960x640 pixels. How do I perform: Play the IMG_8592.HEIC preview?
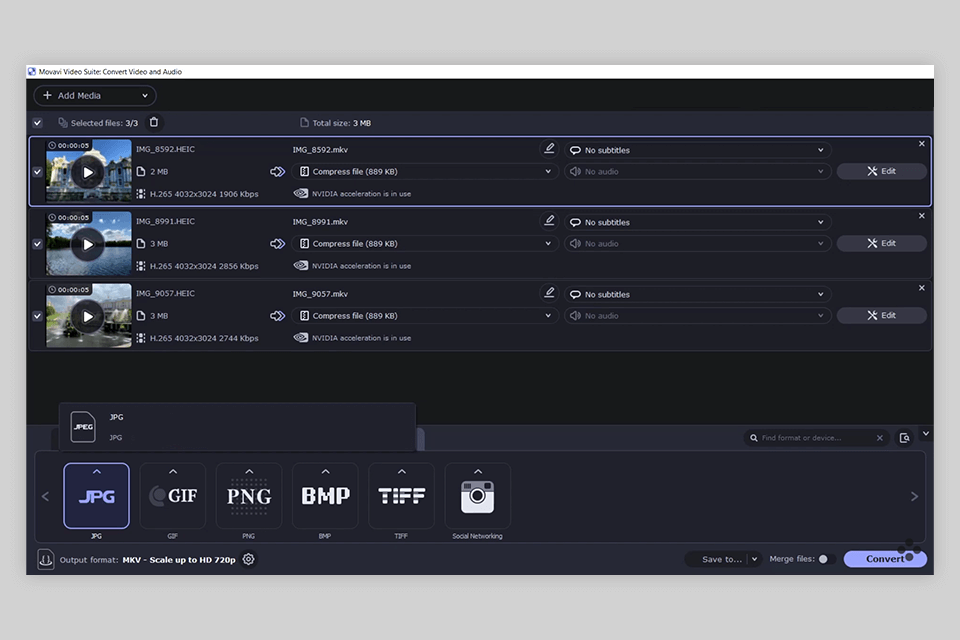(x=88, y=172)
